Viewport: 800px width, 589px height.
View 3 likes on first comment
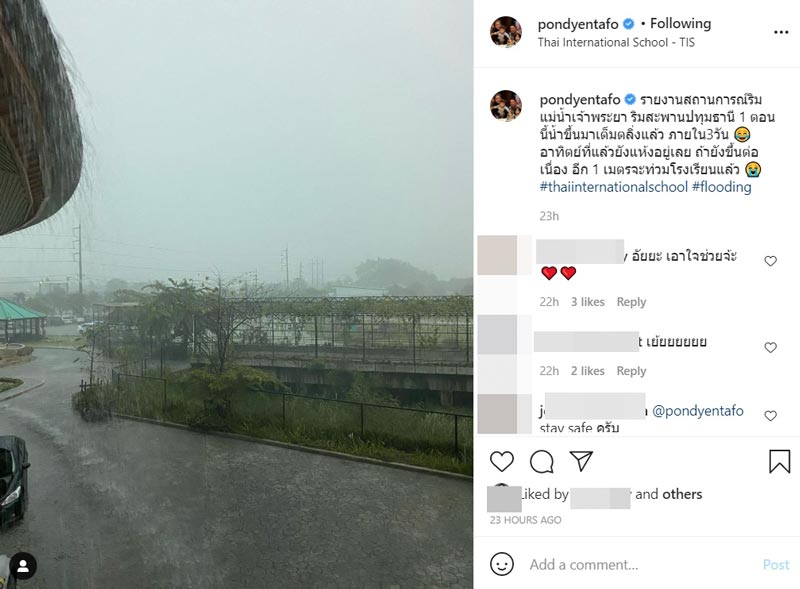click(x=587, y=302)
